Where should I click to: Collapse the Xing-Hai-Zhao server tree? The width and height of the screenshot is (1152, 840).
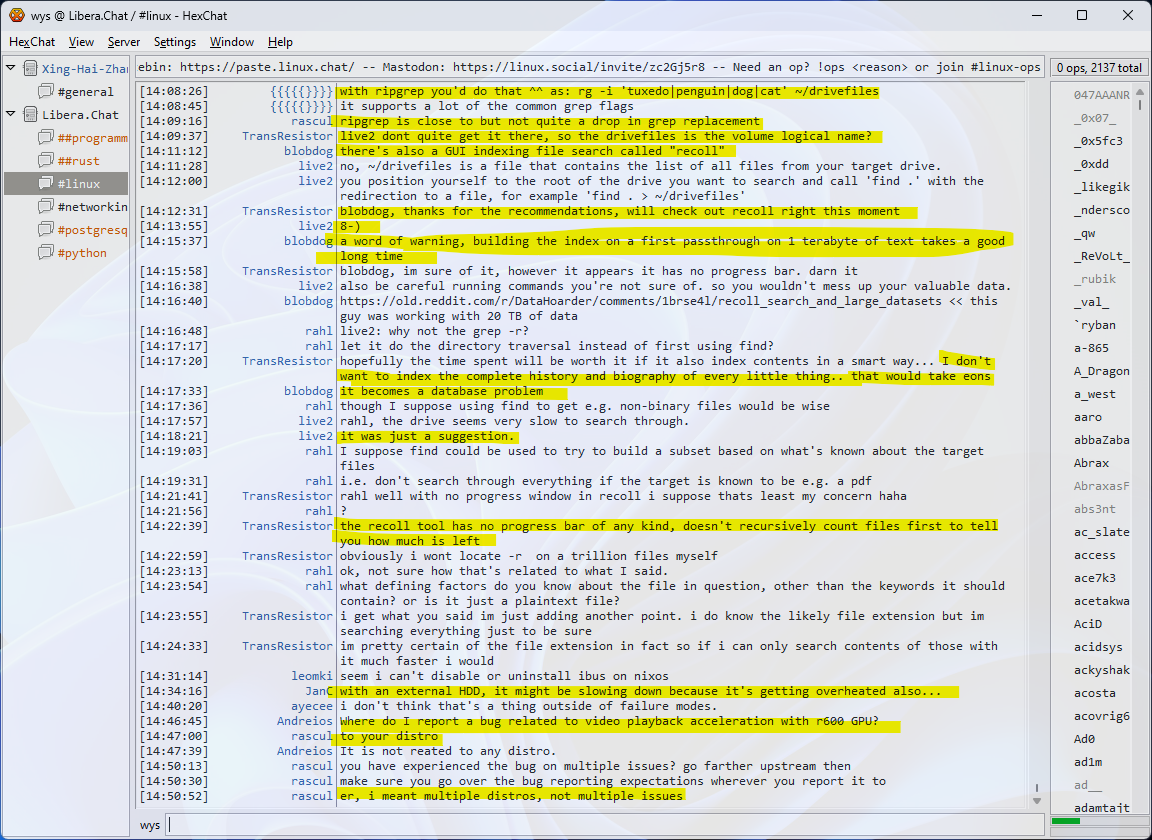pyautogui.click(x=11, y=69)
